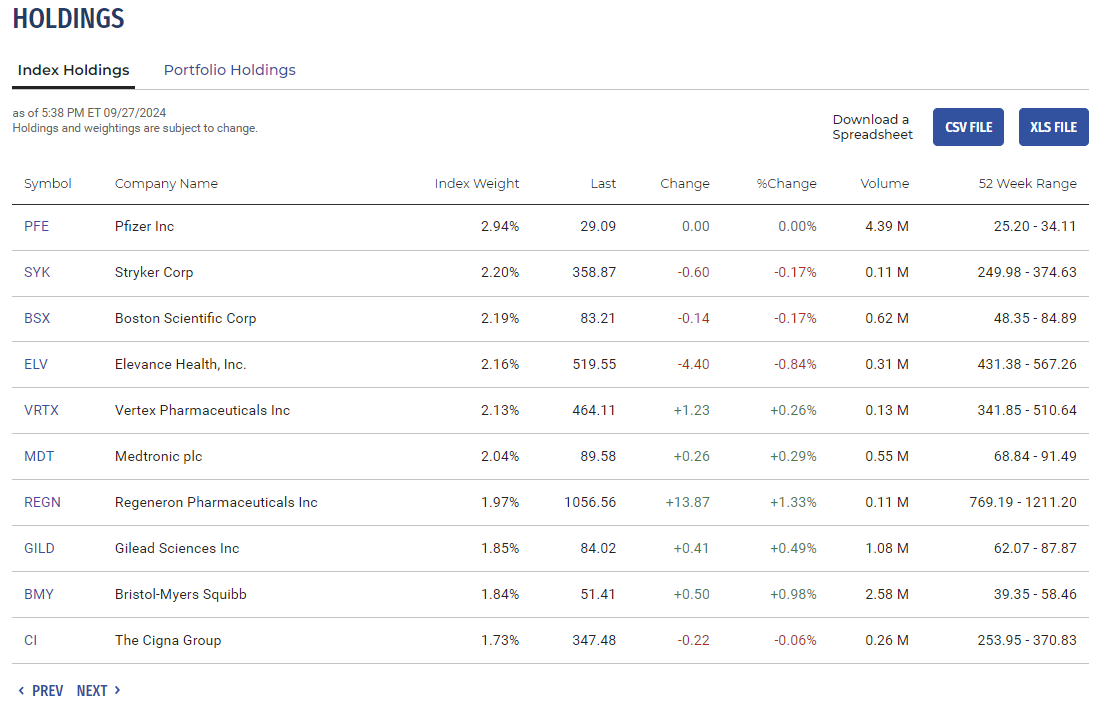This screenshot has width=1103, height=702.
Task: Click the Symbol column header
Action: coord(48,184)
